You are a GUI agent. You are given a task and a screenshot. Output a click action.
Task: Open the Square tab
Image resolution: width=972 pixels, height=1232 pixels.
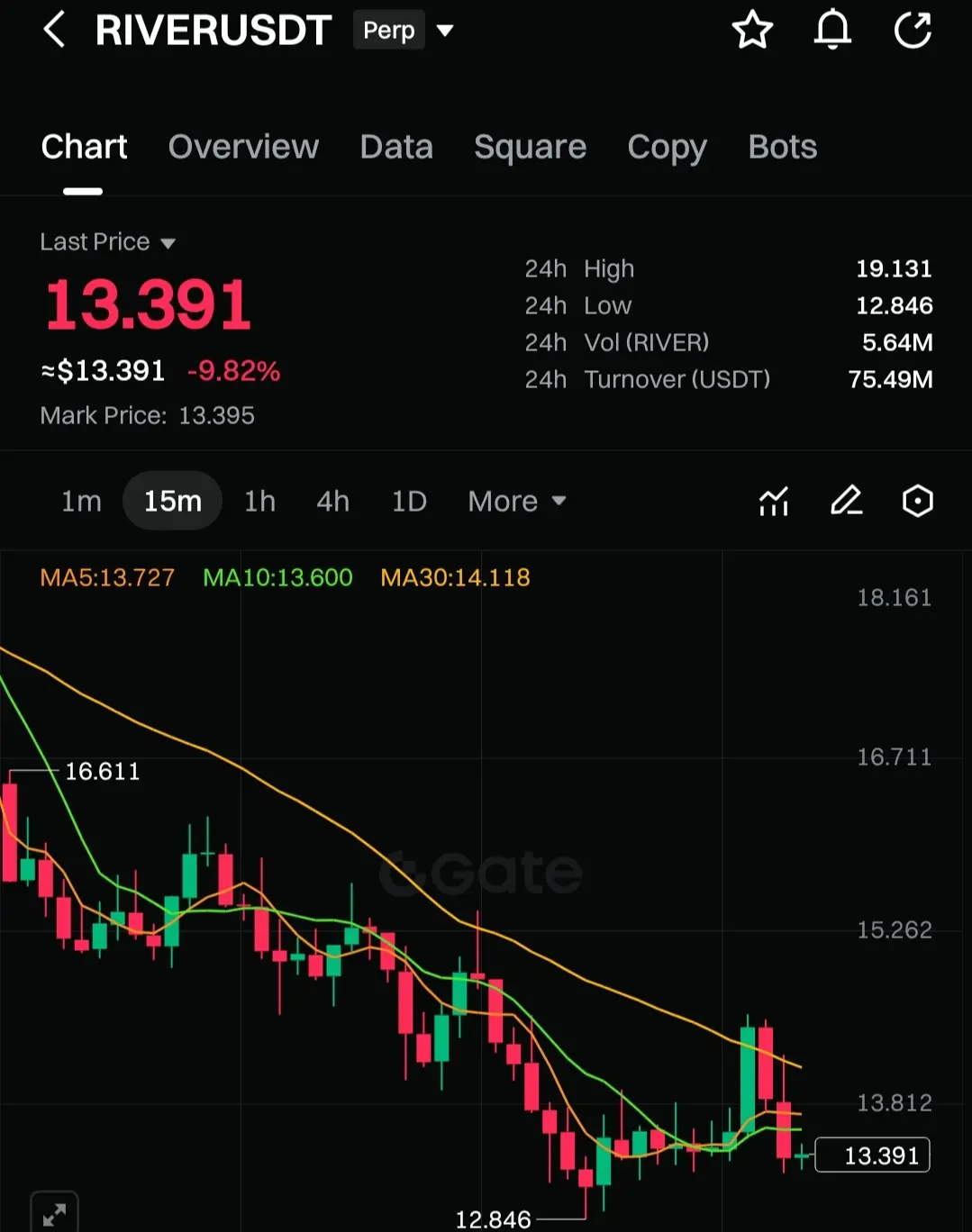(530, 148)
